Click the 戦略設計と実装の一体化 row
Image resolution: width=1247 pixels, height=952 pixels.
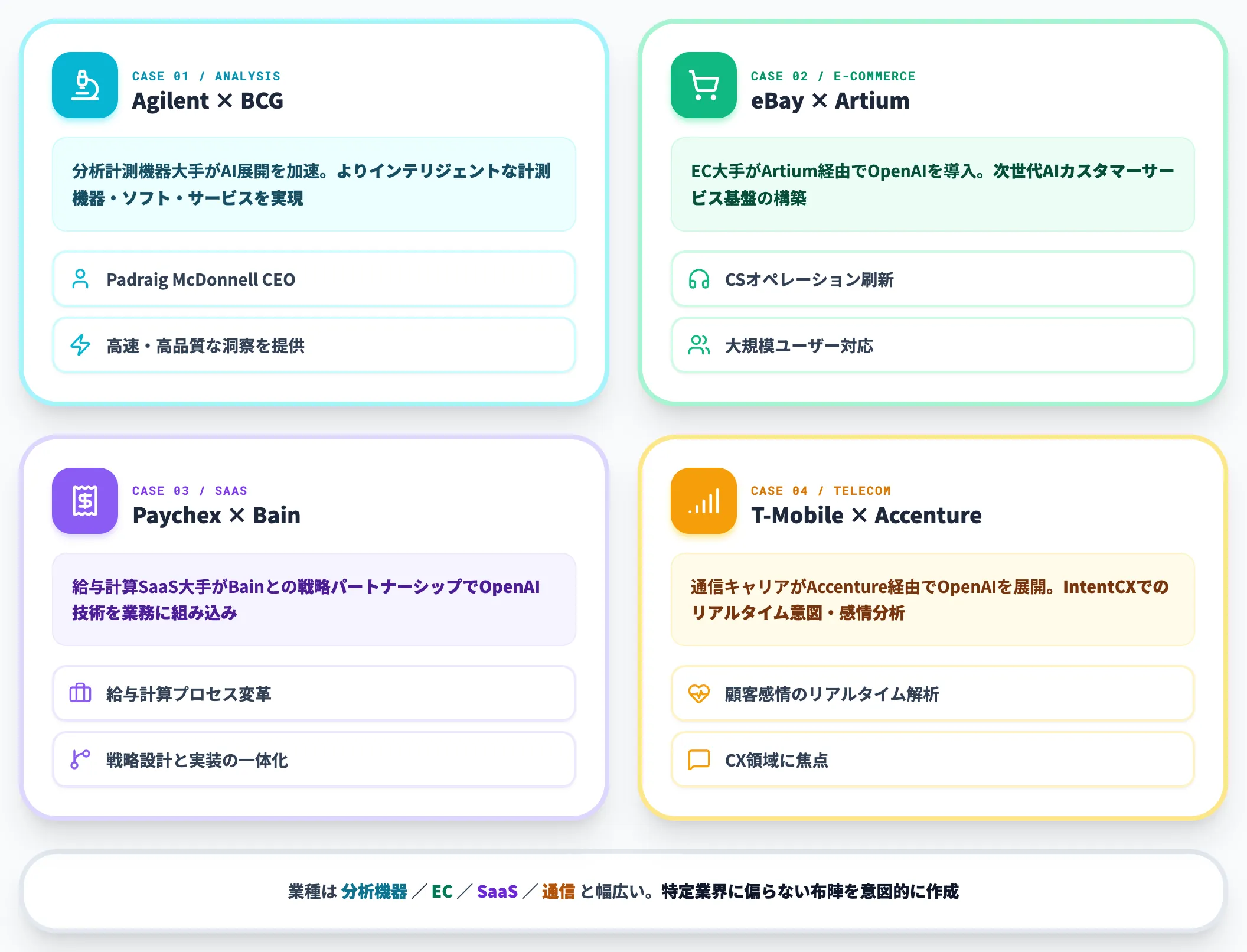click(x=314, y=760)
